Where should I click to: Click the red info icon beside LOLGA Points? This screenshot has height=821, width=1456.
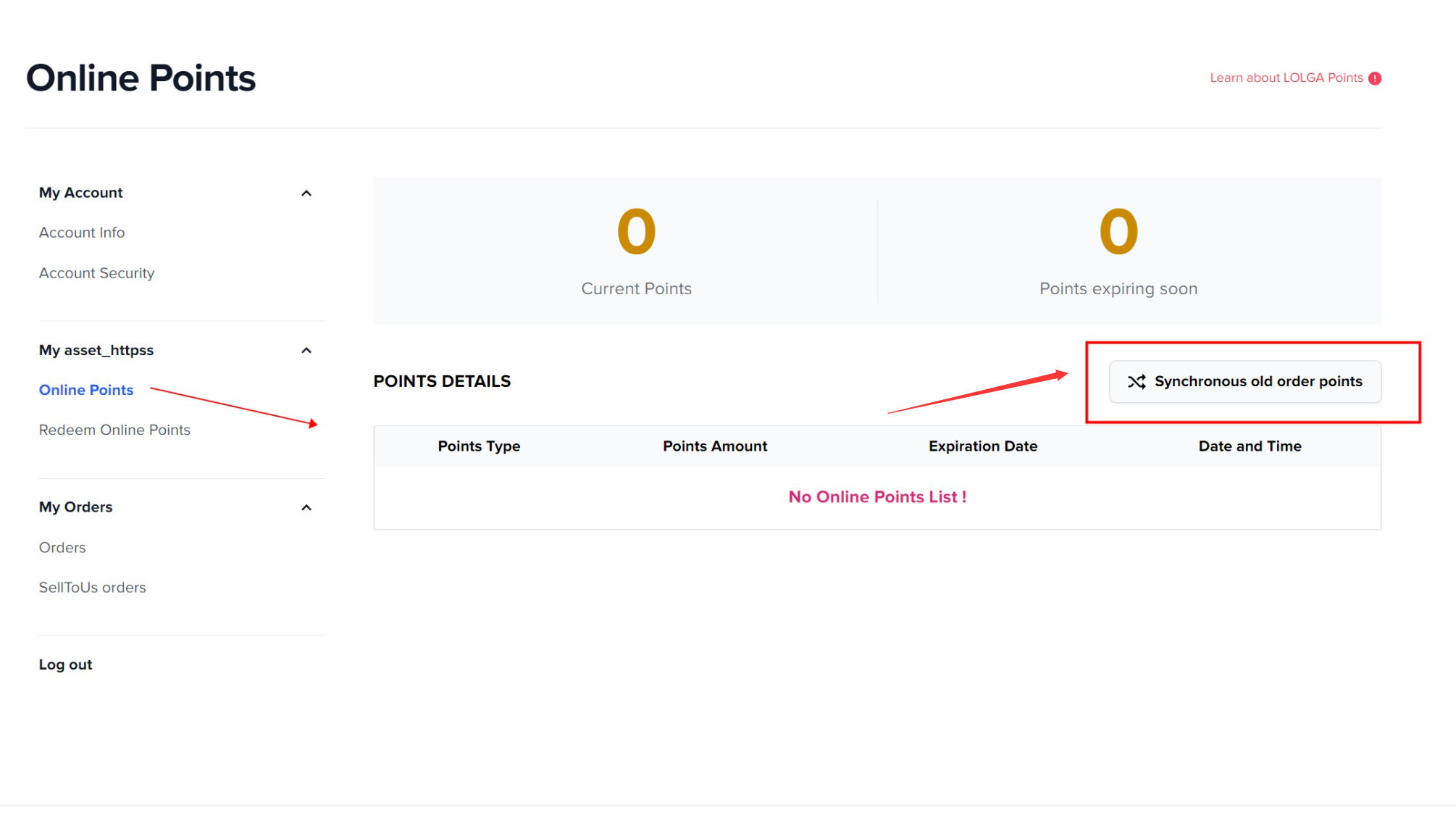click(x=1375, y=78)
